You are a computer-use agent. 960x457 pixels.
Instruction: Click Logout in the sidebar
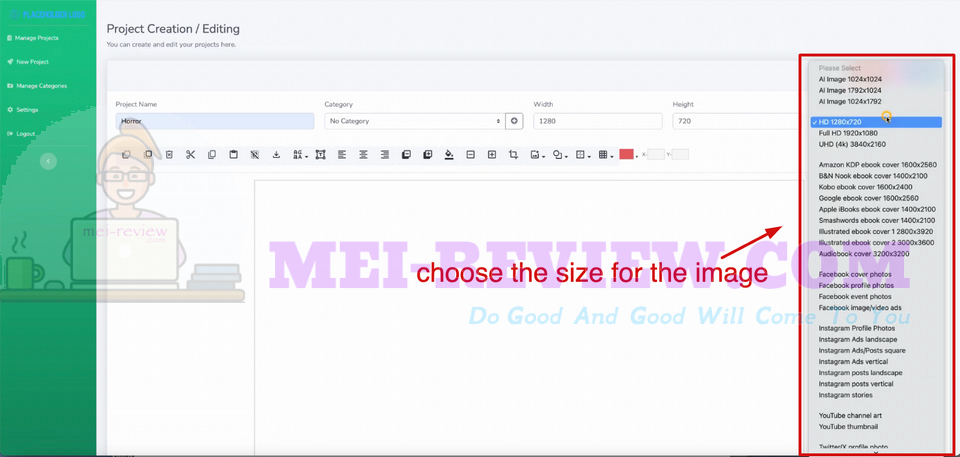[24, 134]
